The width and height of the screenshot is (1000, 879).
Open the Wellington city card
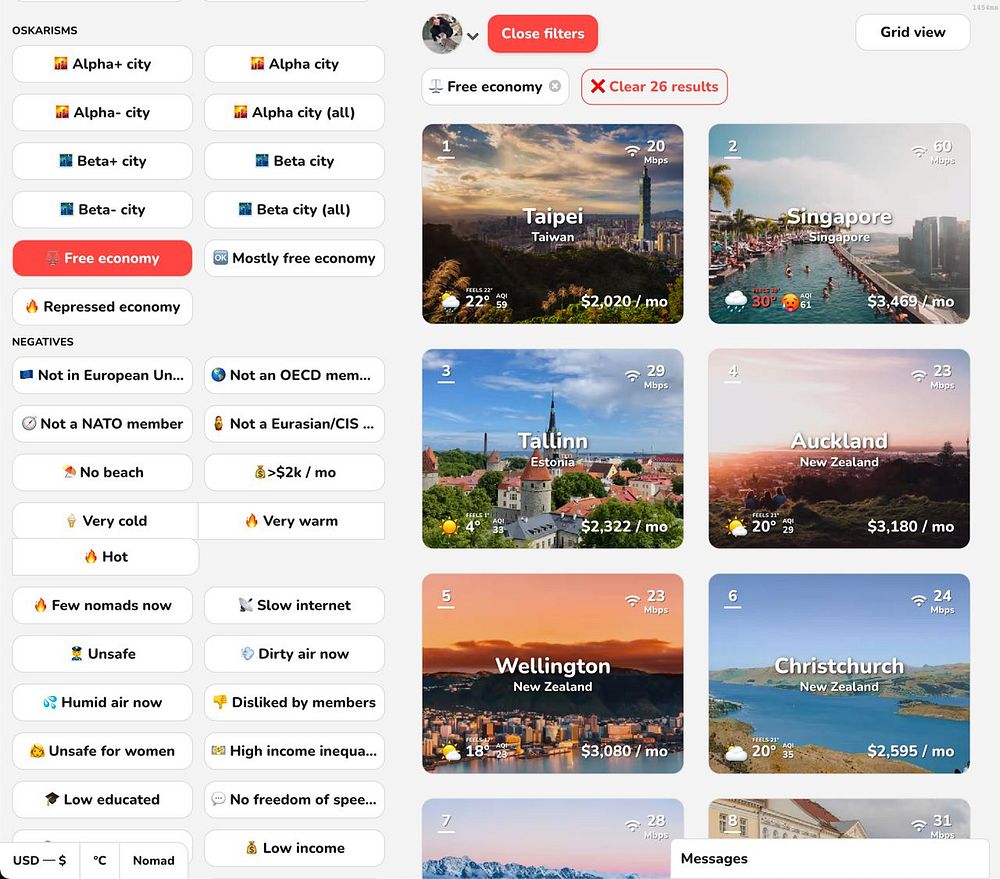pos(553,674)
